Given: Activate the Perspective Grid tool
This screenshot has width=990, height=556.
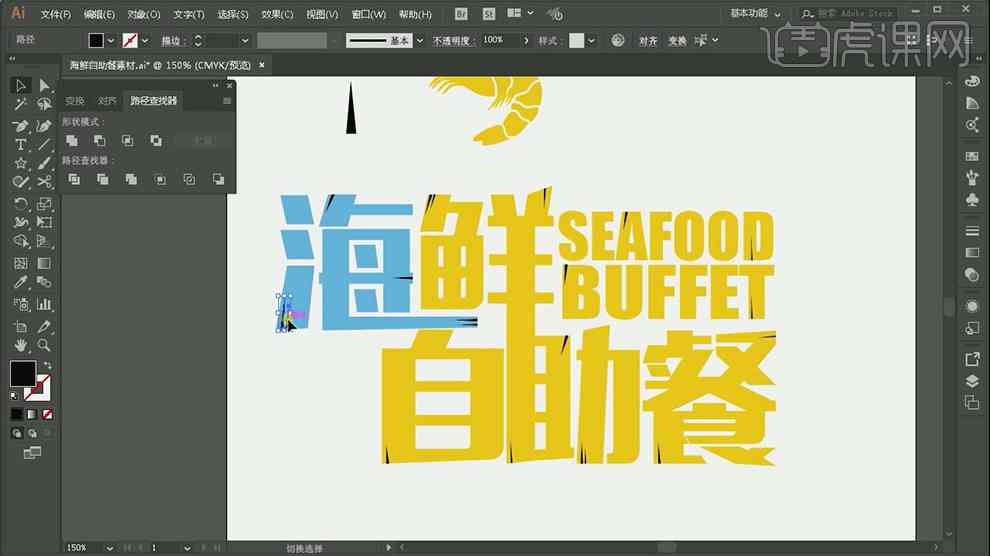Looking at the screenshot, I should coord(44,242).
